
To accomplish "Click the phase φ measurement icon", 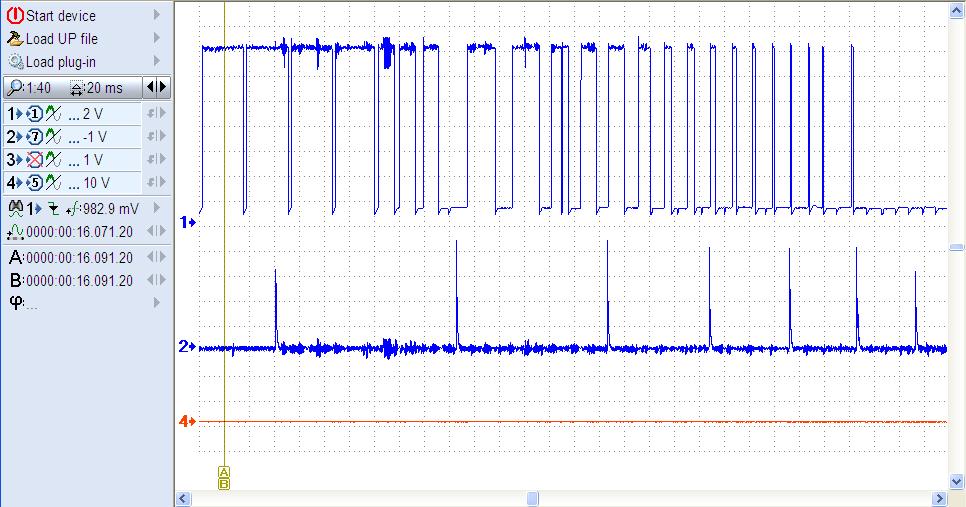I will click(17, 302).
